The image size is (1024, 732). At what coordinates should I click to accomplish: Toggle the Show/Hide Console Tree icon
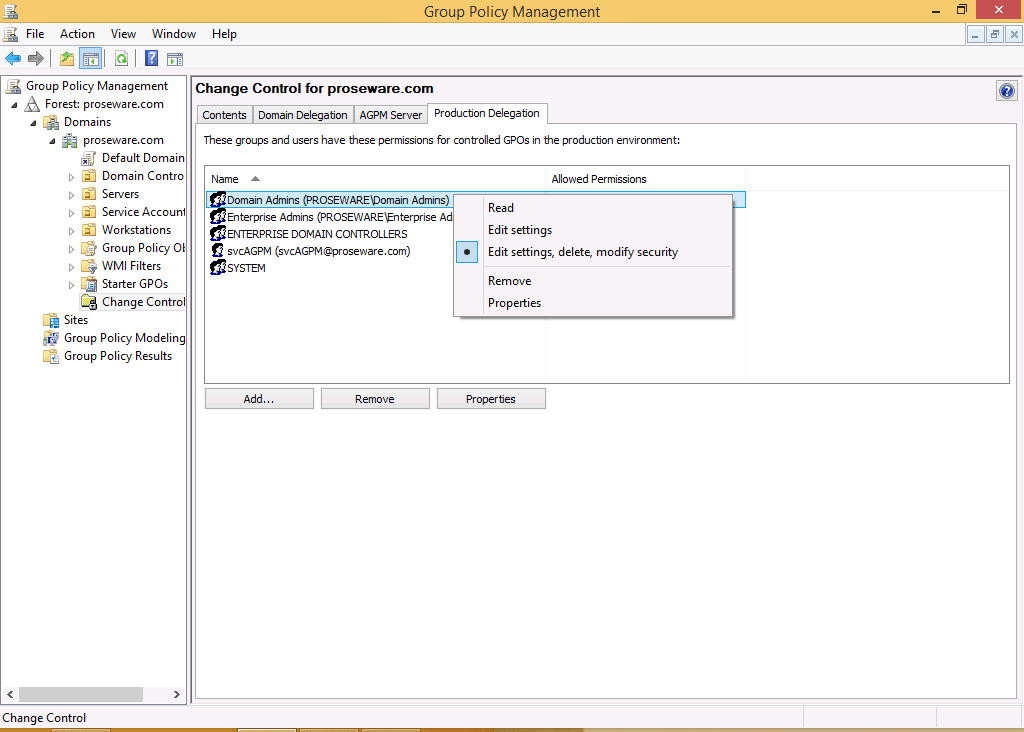click(91, 59)
